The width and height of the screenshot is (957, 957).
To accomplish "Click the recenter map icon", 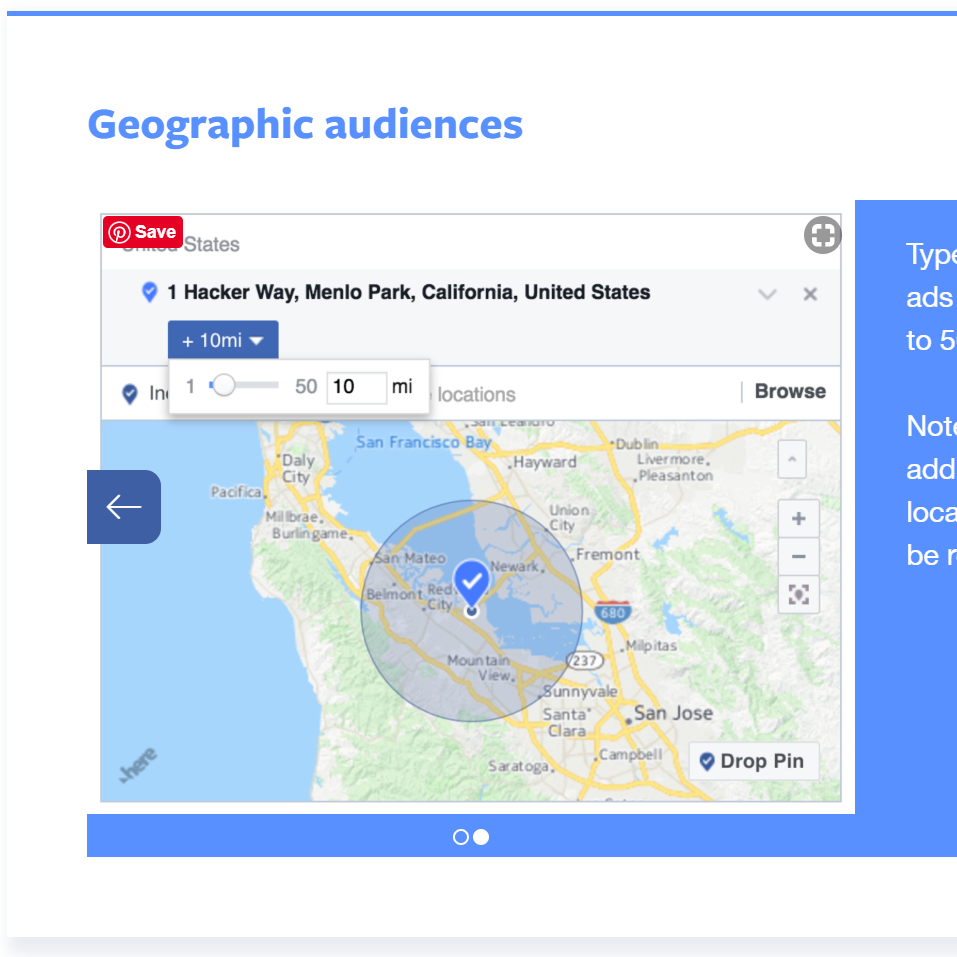I will pos(798,594).
